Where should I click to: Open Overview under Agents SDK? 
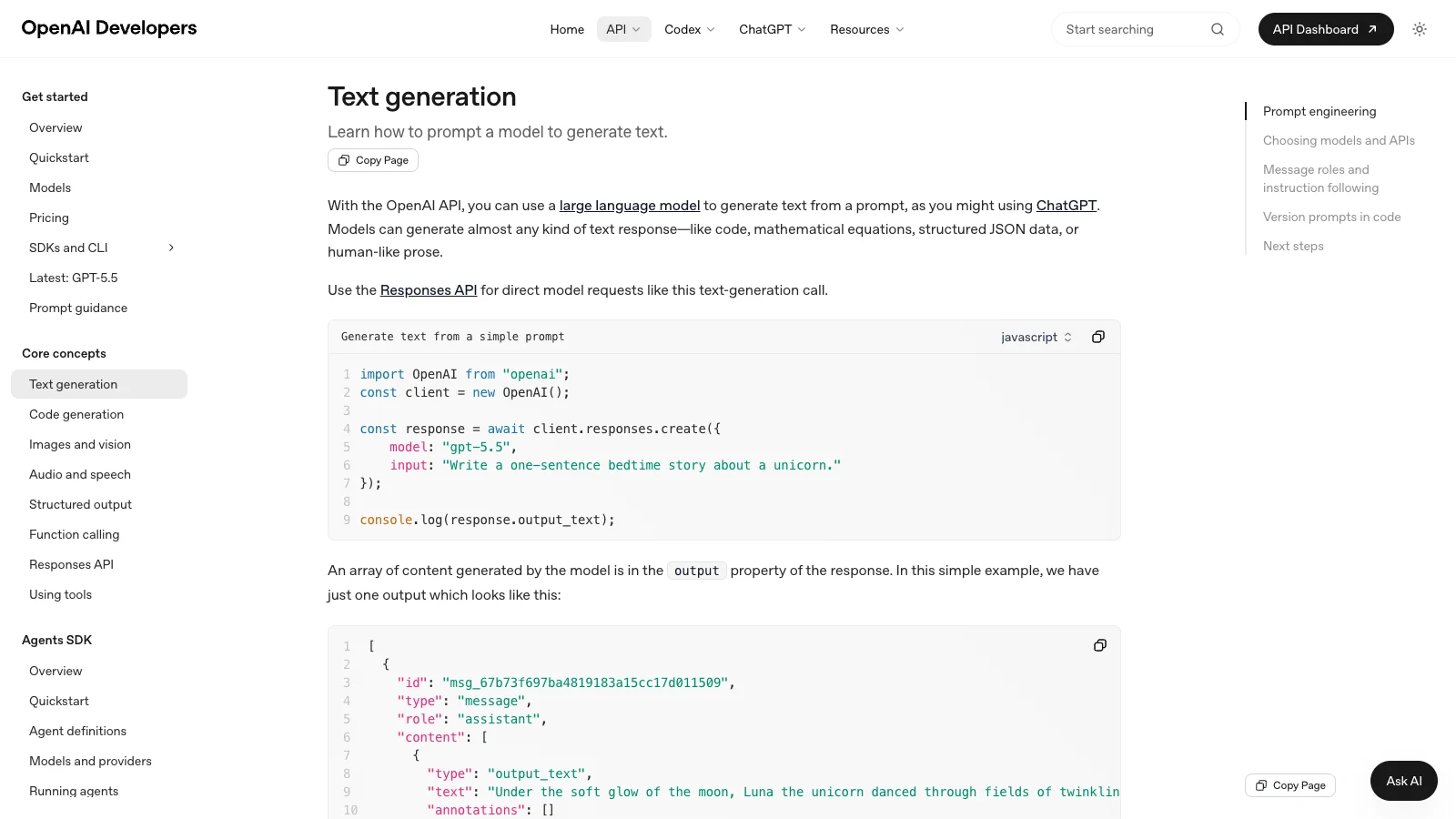point(56,671)
